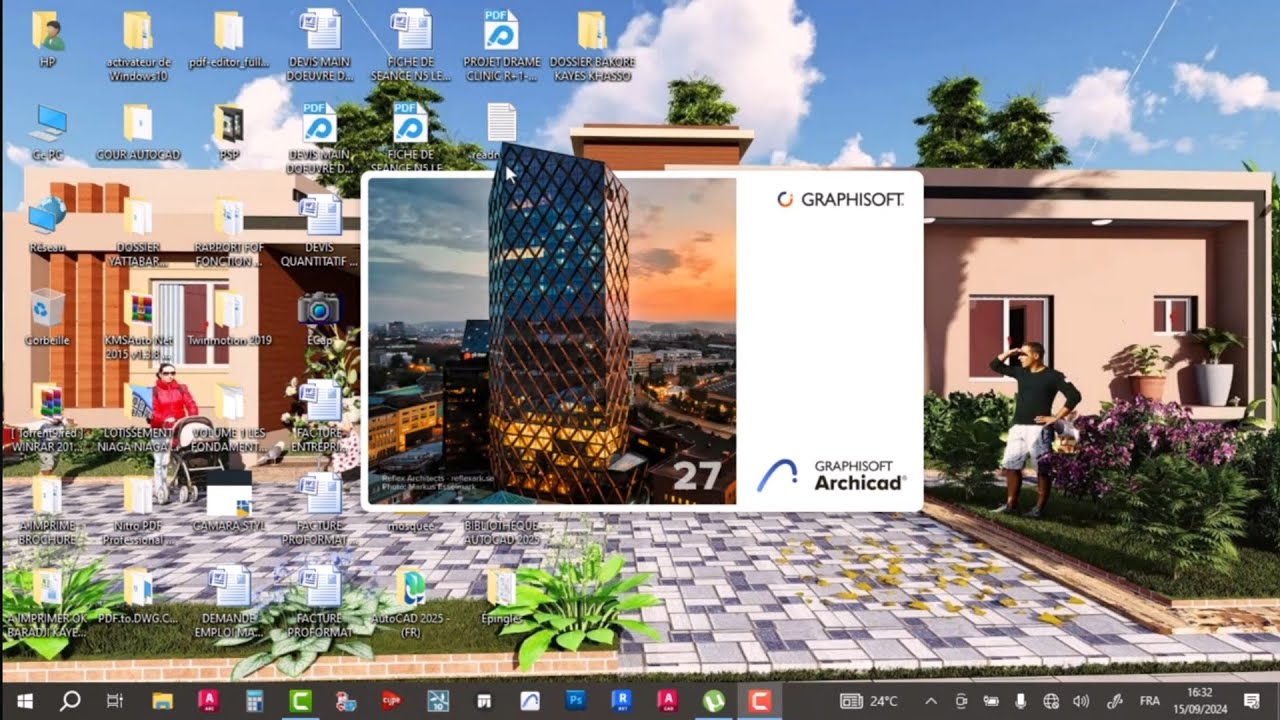Click the Archicad 27 splash screen image

(x=552, y=341)
